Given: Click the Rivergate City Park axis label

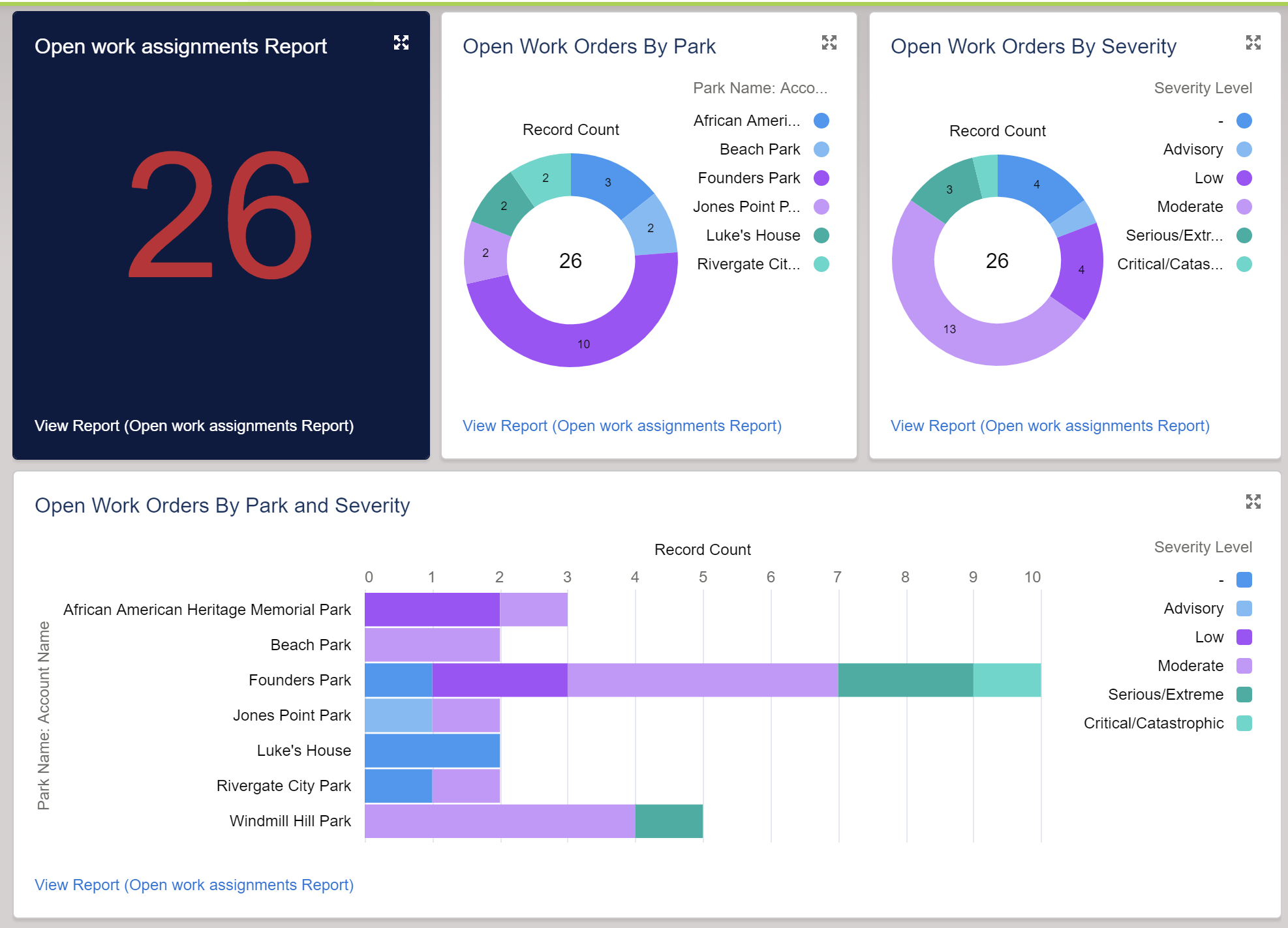Looking at the screenshot, I should coord(283,786).
